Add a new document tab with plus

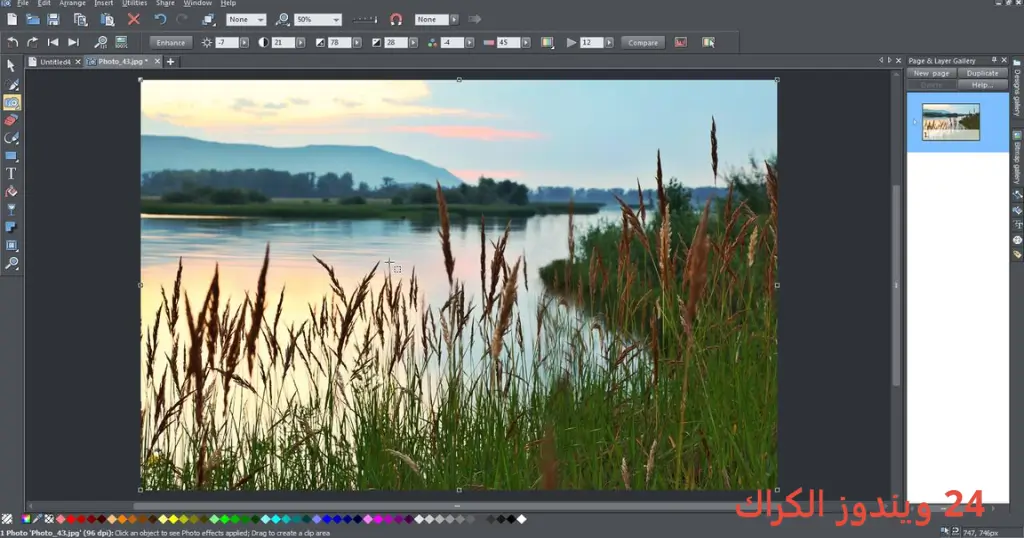pos(170,61)
